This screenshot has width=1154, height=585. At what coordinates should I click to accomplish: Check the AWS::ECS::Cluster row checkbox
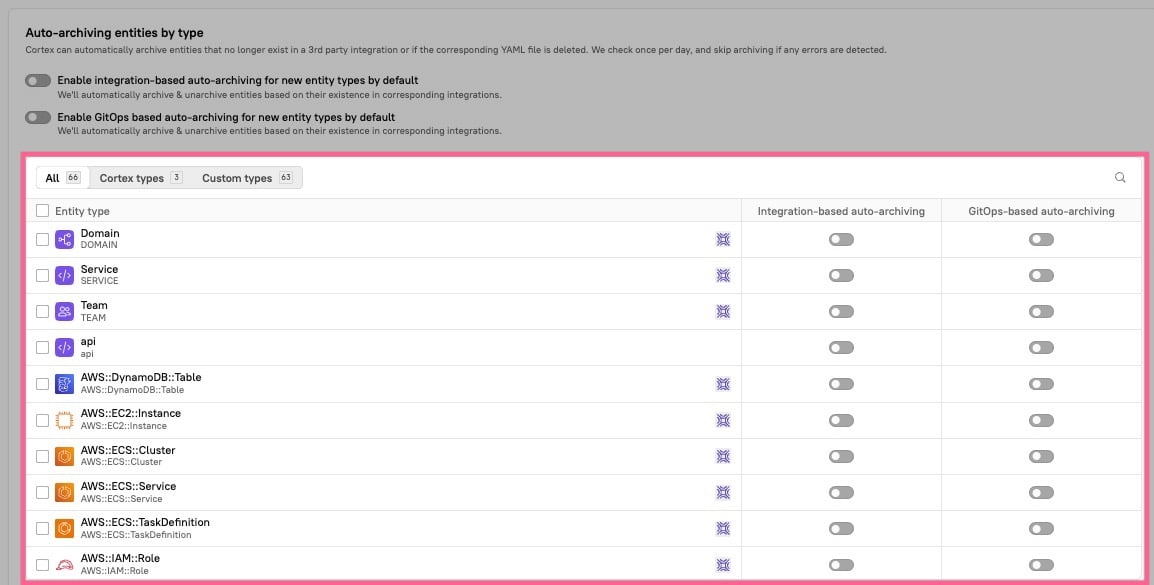(43, 456)
